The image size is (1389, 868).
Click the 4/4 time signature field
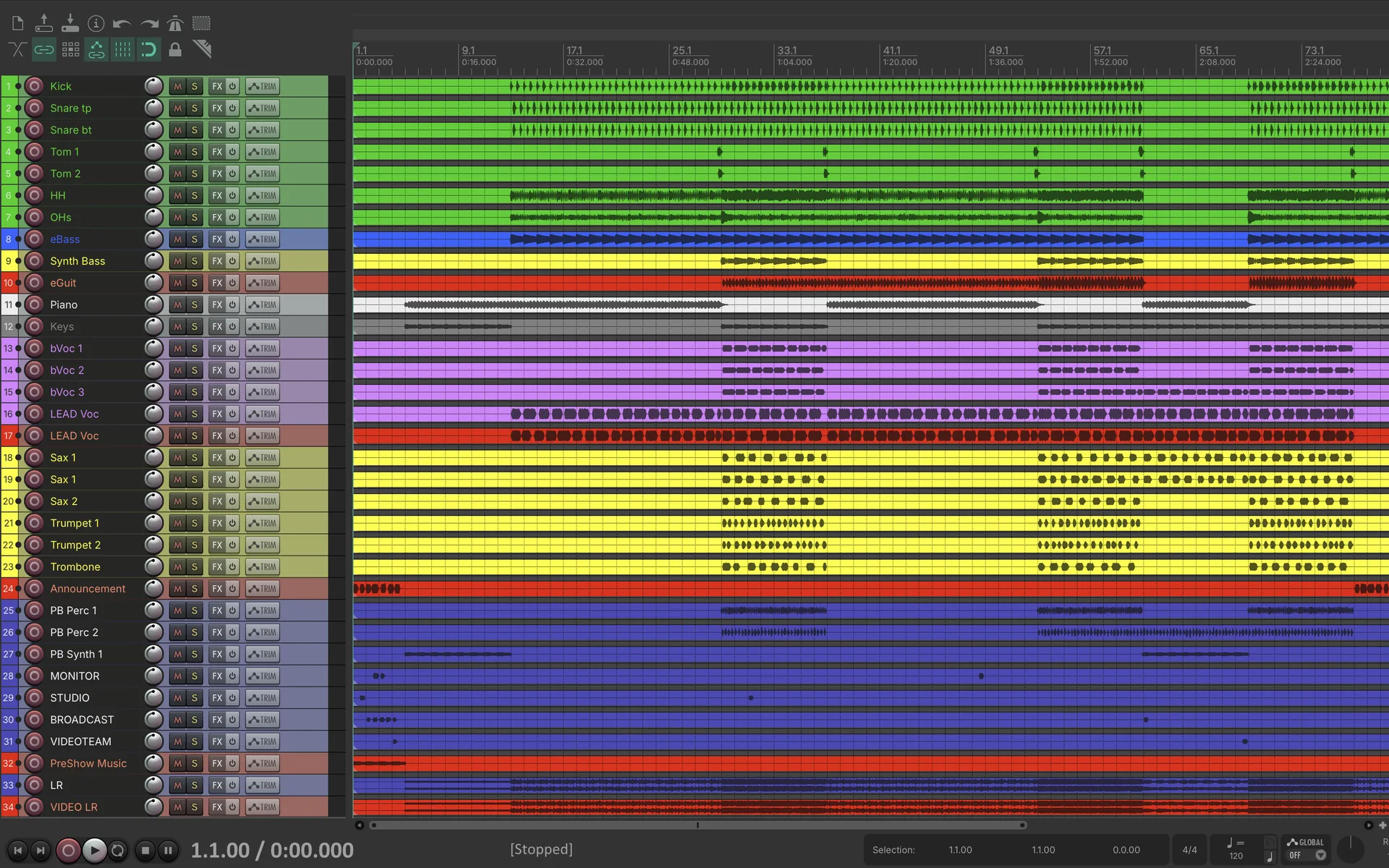1189,850
